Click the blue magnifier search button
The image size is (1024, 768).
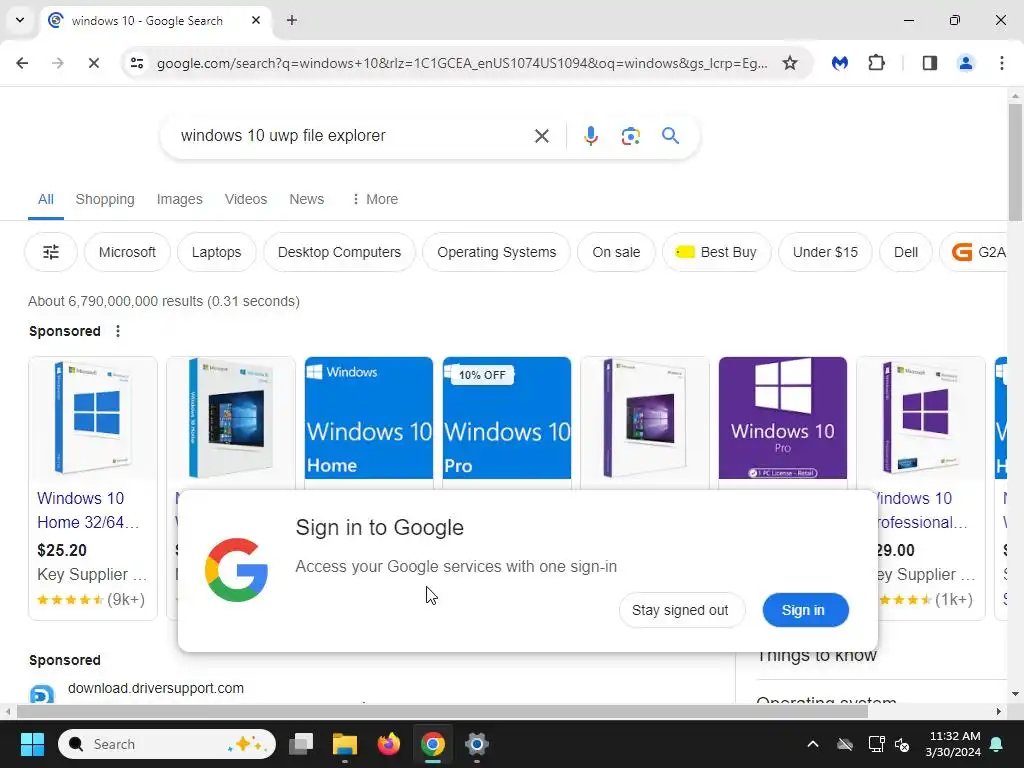670,136
